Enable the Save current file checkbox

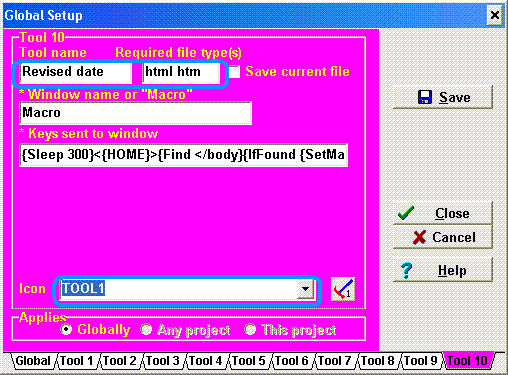pos(234,72)
